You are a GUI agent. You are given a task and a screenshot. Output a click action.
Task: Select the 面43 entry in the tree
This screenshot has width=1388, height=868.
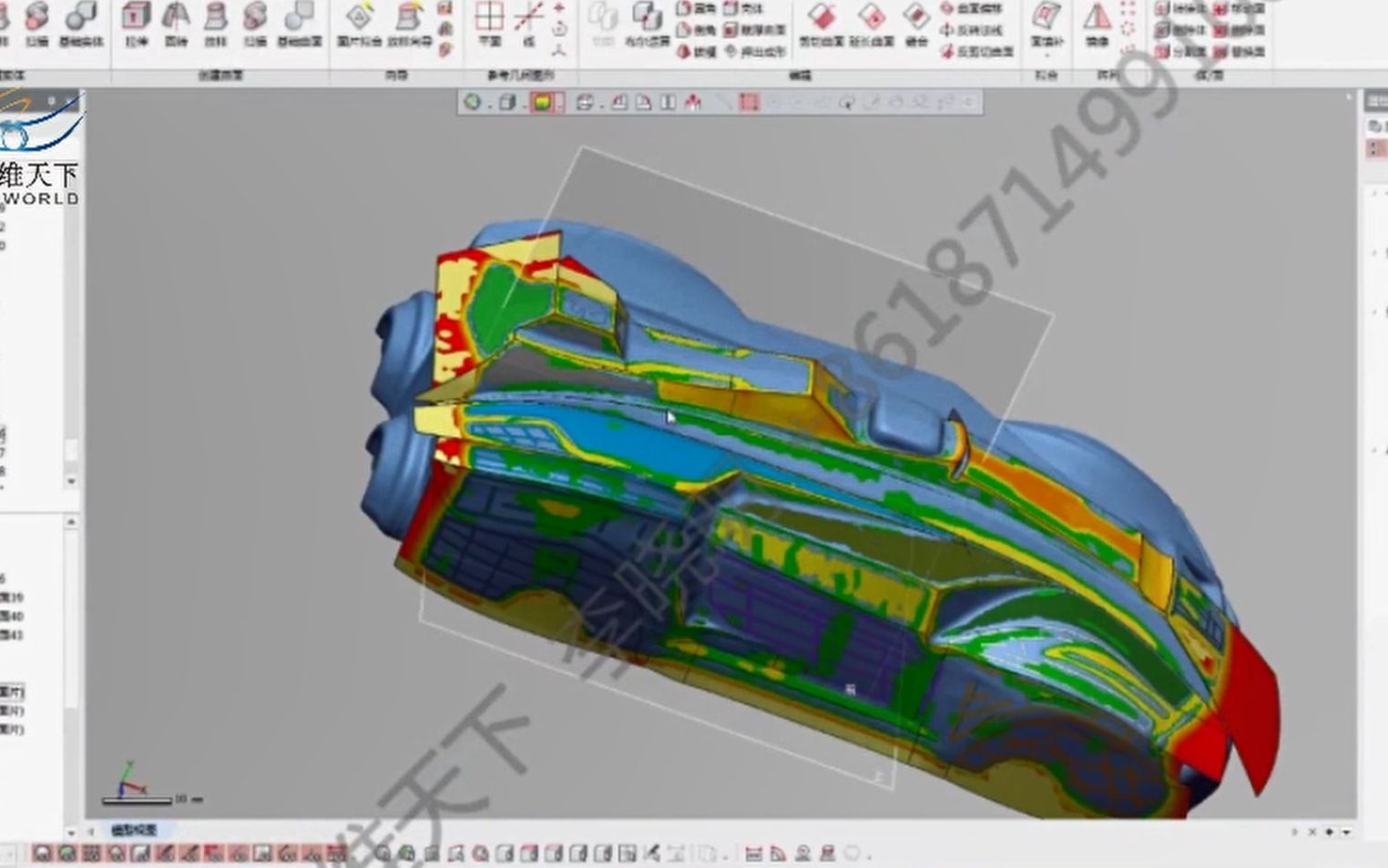[12, 635]
